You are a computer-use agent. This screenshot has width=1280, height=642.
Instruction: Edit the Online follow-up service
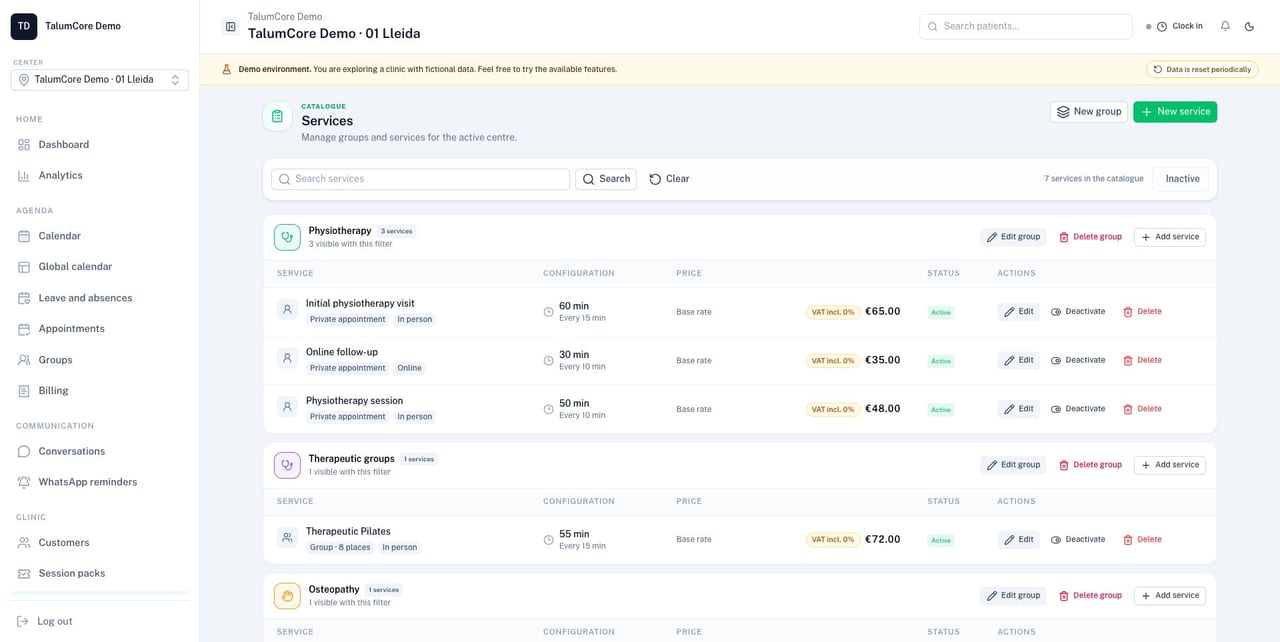1019,361
